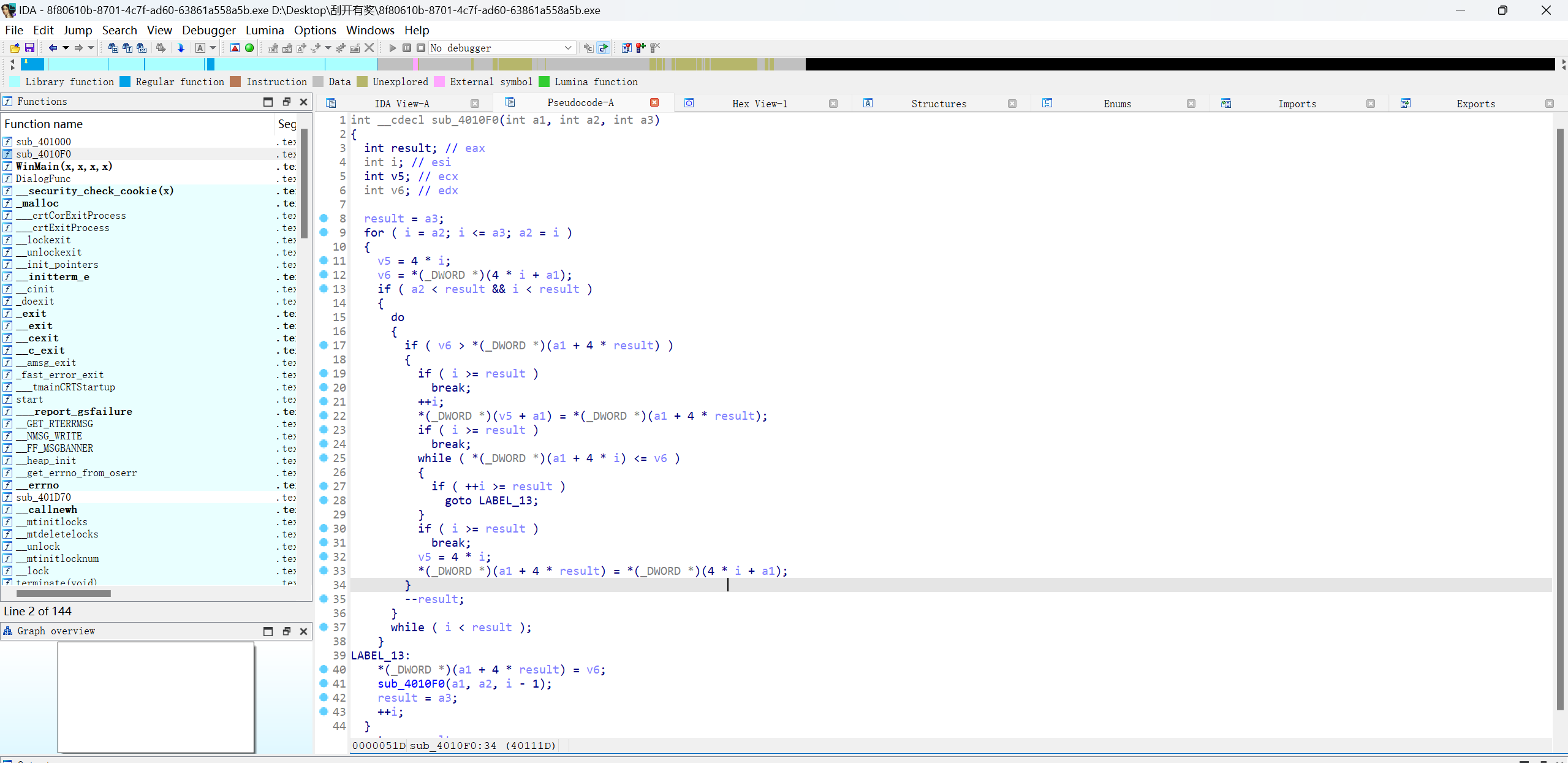Screen dimensions: 1568x763
Task: Click the breakpoint list window icon
Action: [627, 48]
